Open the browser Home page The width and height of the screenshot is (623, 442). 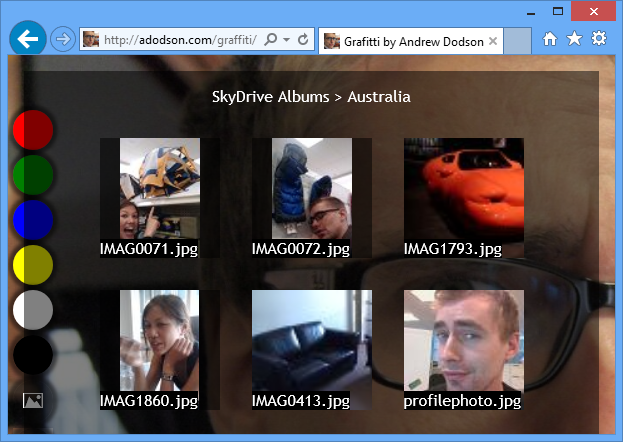click(x=550, y=39)
